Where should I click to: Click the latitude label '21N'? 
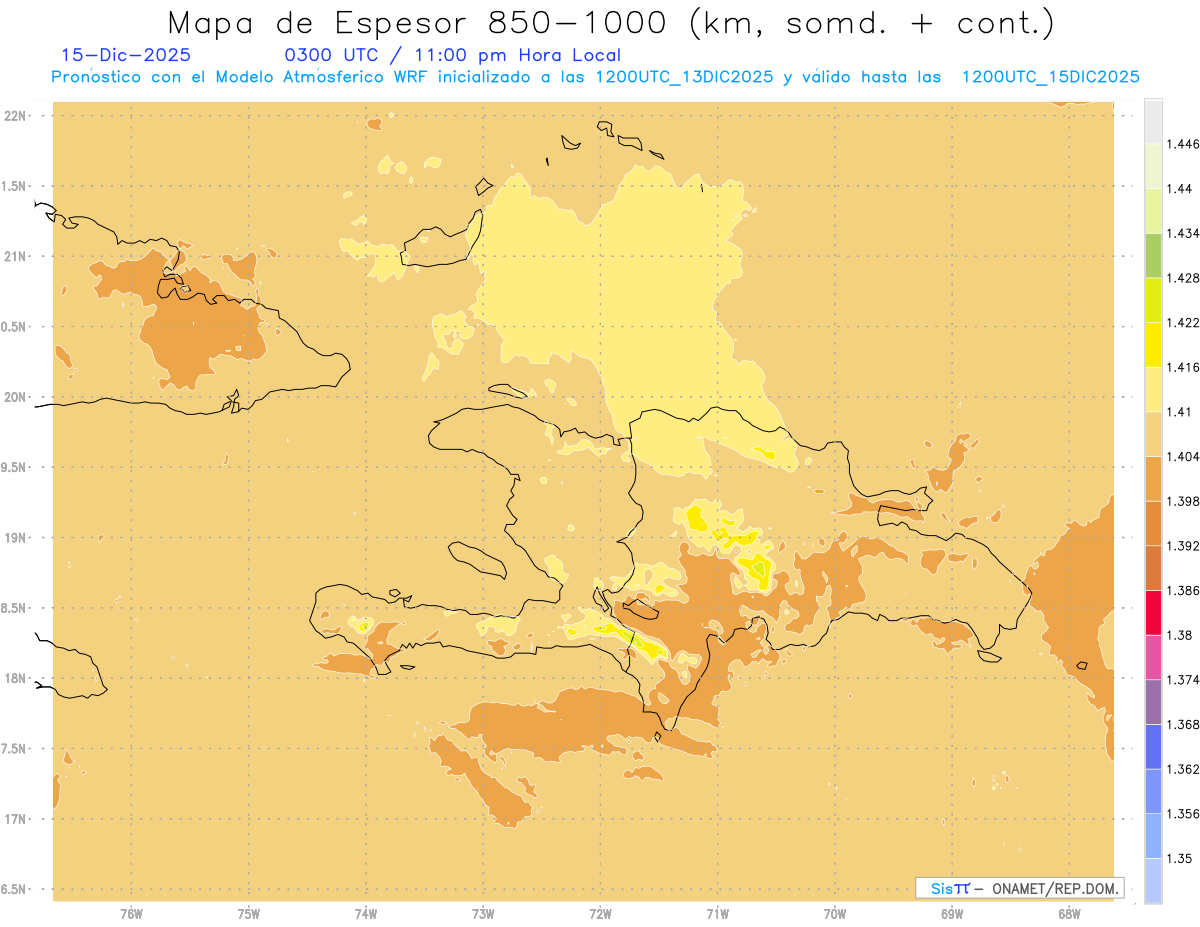click(x=15, y=257)
